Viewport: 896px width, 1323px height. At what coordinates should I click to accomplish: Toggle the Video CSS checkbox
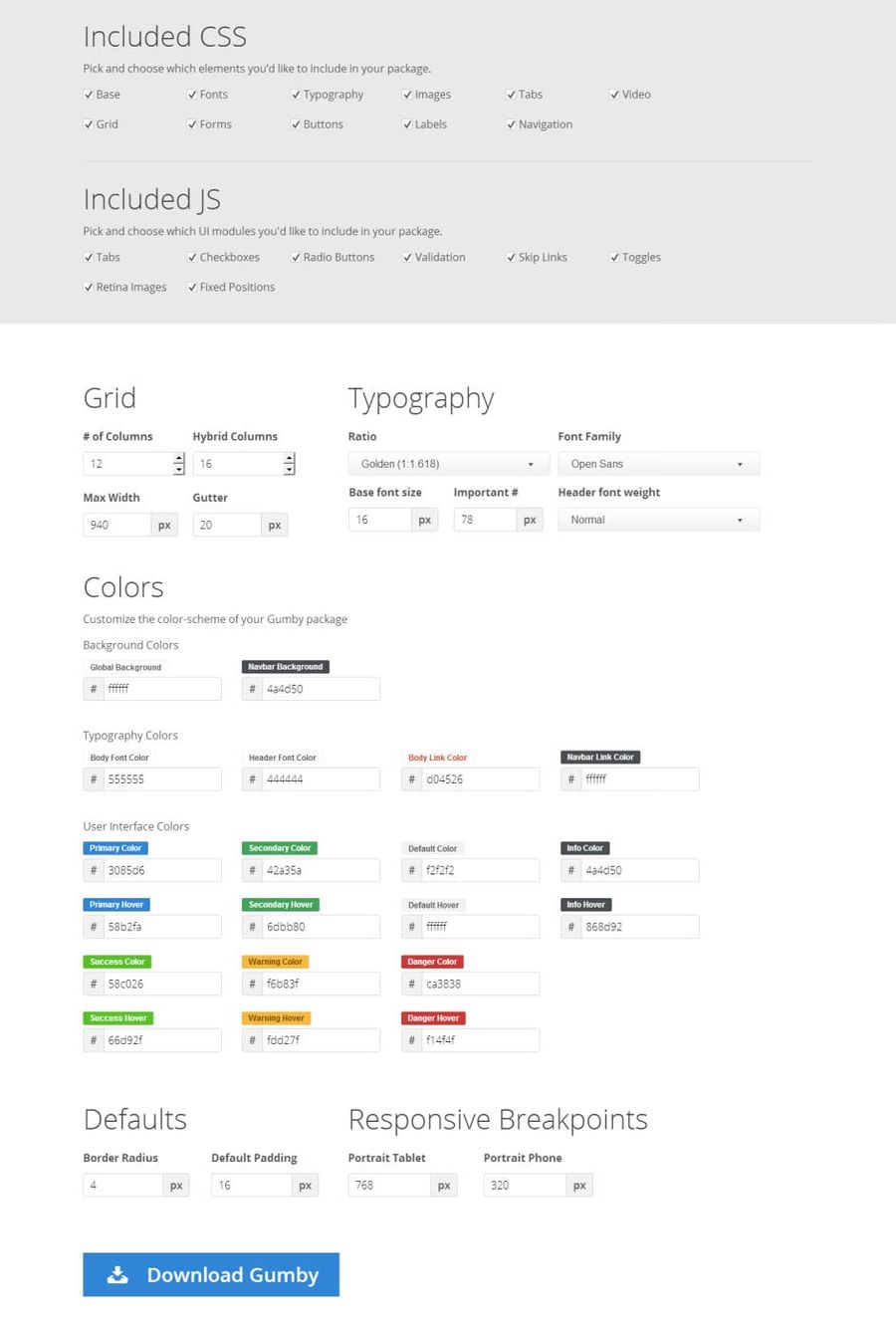click(x=614, y=95)
